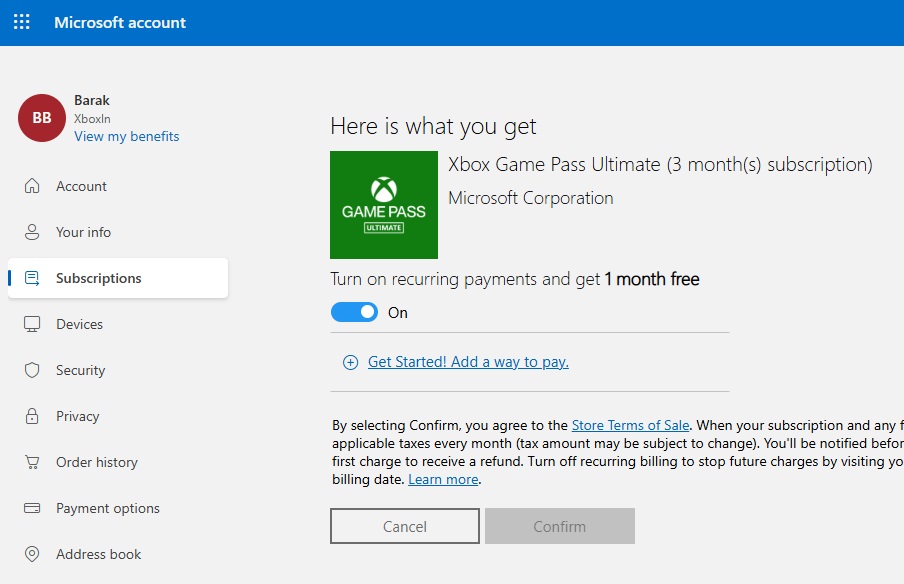
Task: Click the Account home icon in sidebar
Action: (x=32, y=186)
